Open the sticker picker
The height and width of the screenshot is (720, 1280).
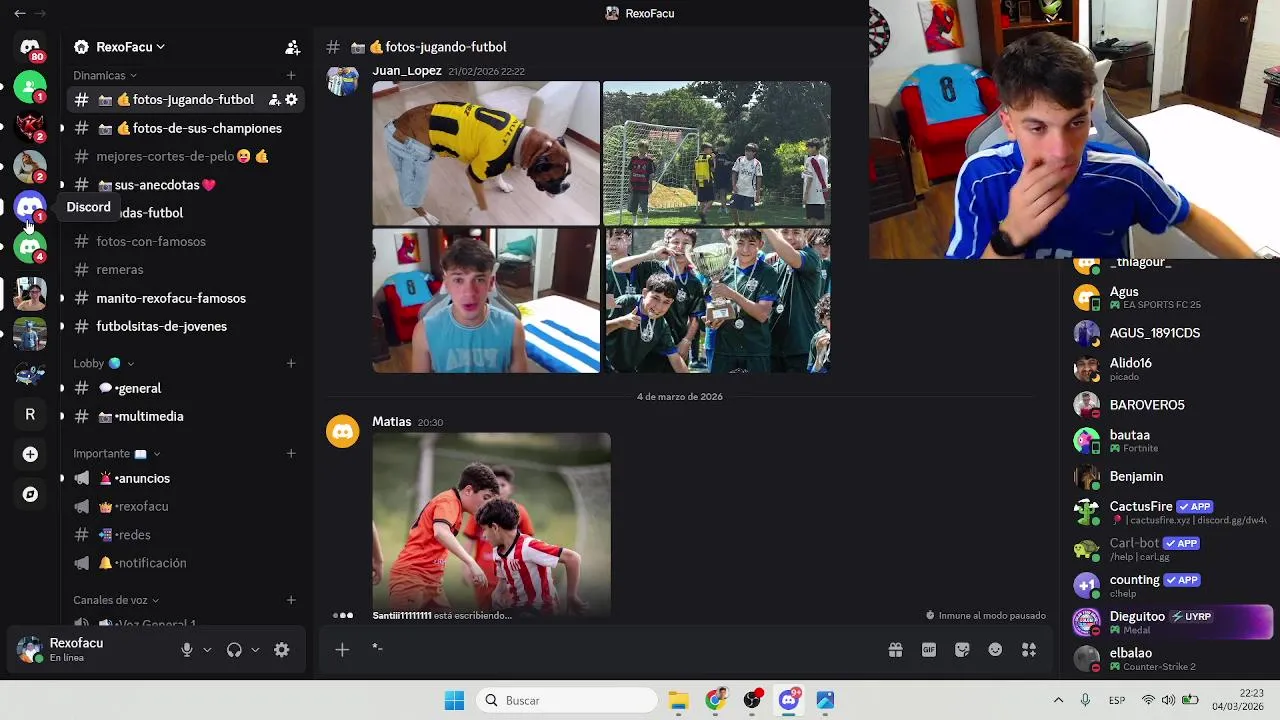click(962, 650)
